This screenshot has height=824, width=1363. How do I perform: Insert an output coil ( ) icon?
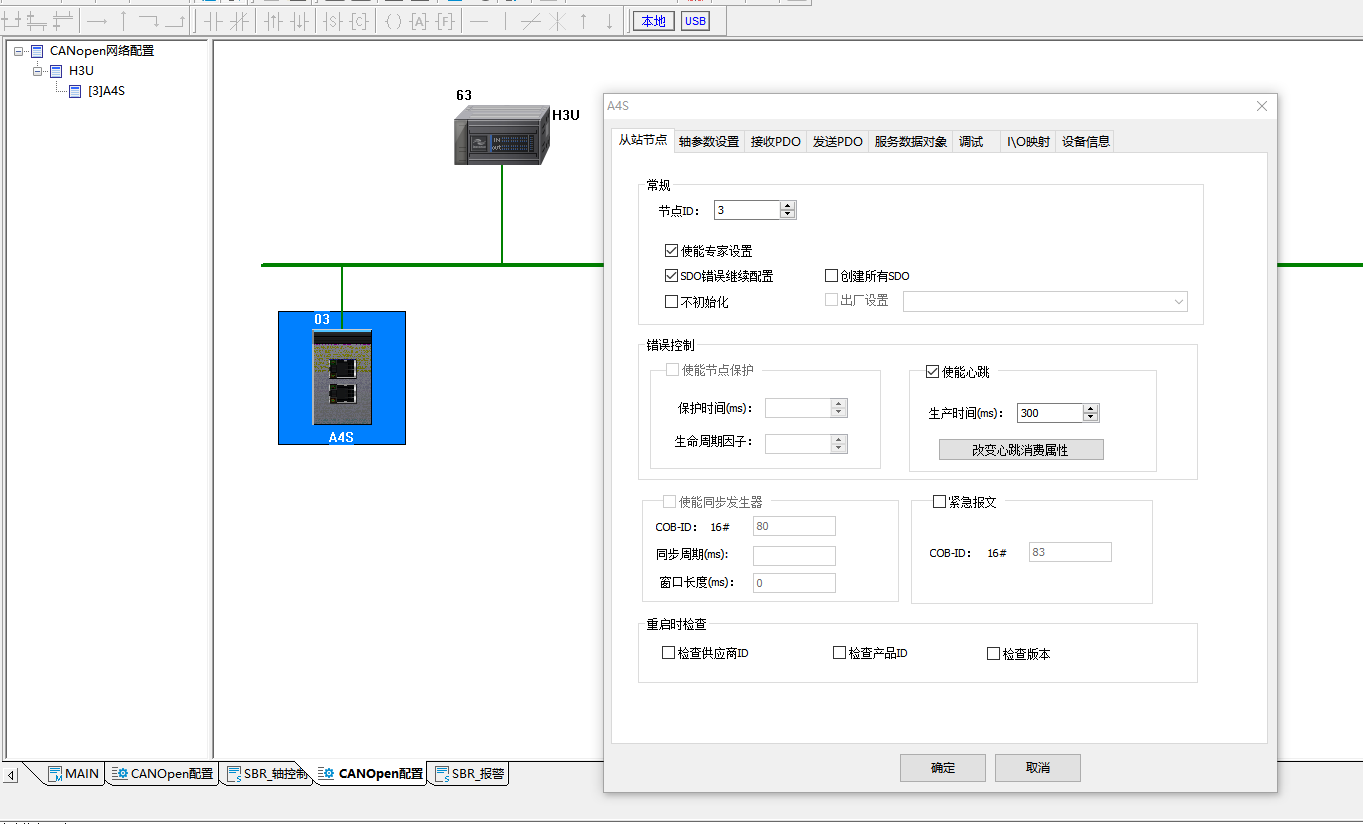tap(393, 21)
